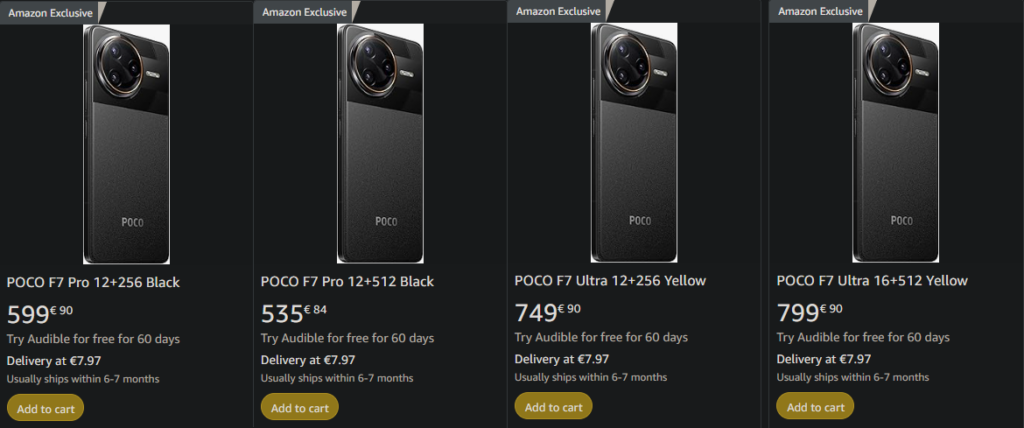Add POCO F7 Pro 12+512 Black to cart

pos(299,408)
